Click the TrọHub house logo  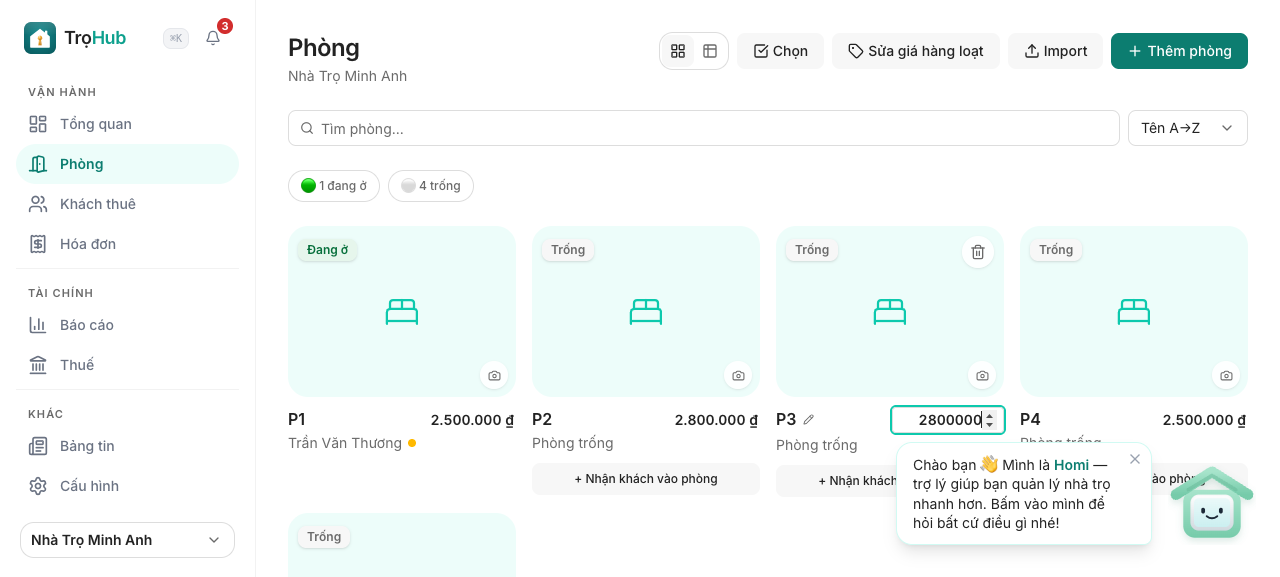click(40, 38)
